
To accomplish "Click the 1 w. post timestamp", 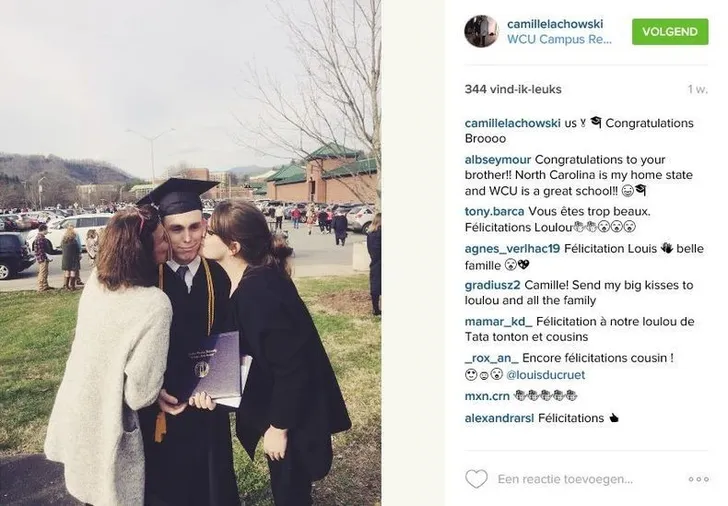I will [698, 89].
